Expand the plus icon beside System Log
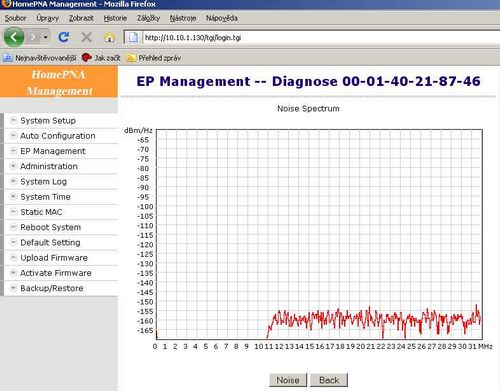This screenshot has height=391, width=500. [x=13, y=181]
